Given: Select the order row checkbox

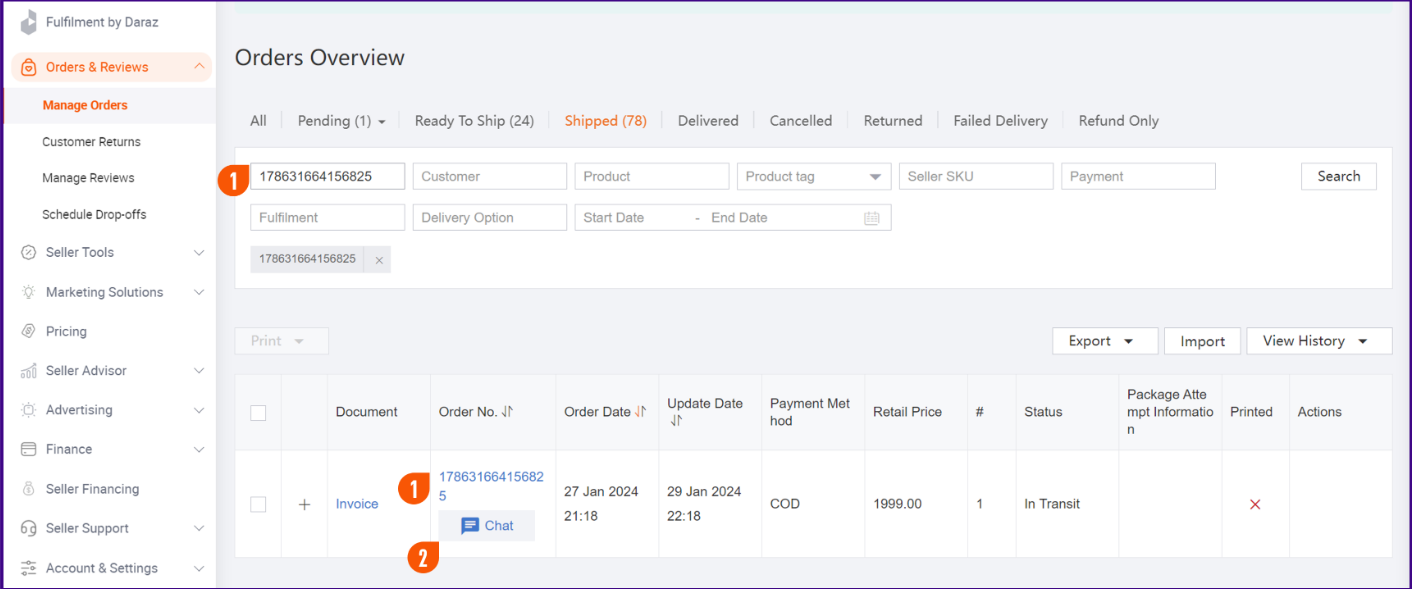Looking at the screenshot, I should pyautogui.click(x=258, y=504).
